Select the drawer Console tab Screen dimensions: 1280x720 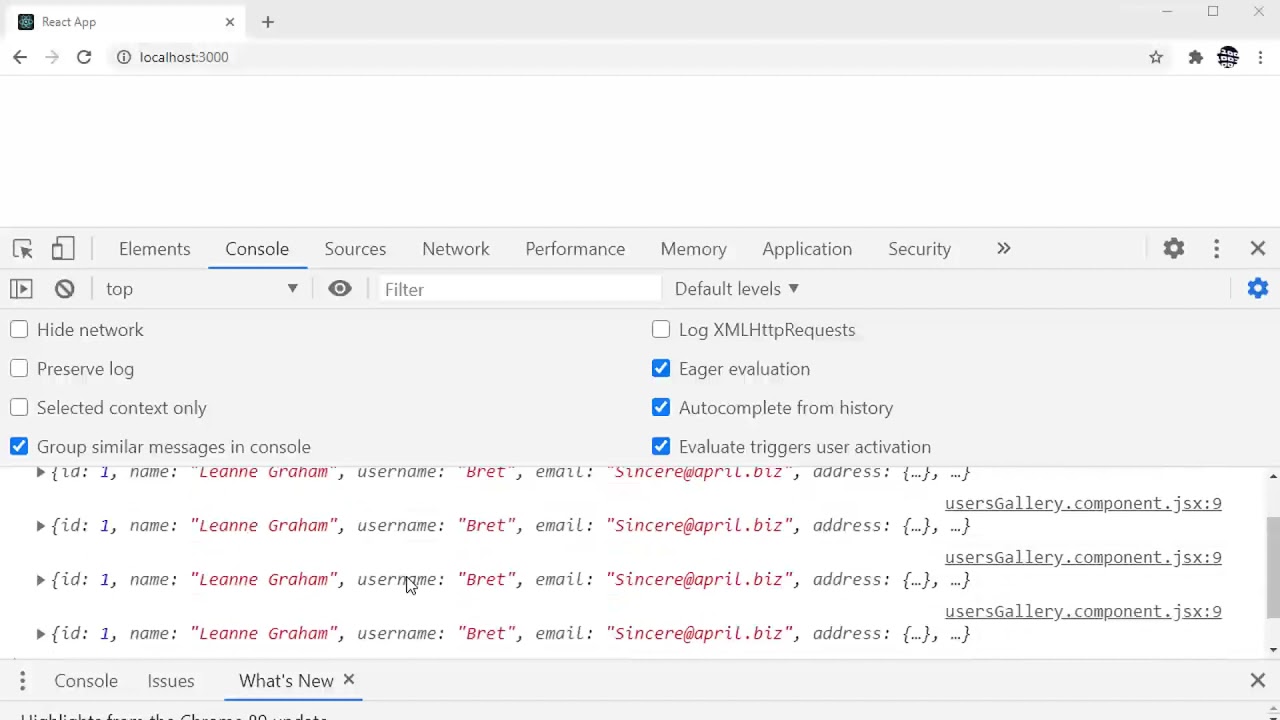(x=86, y=681)
